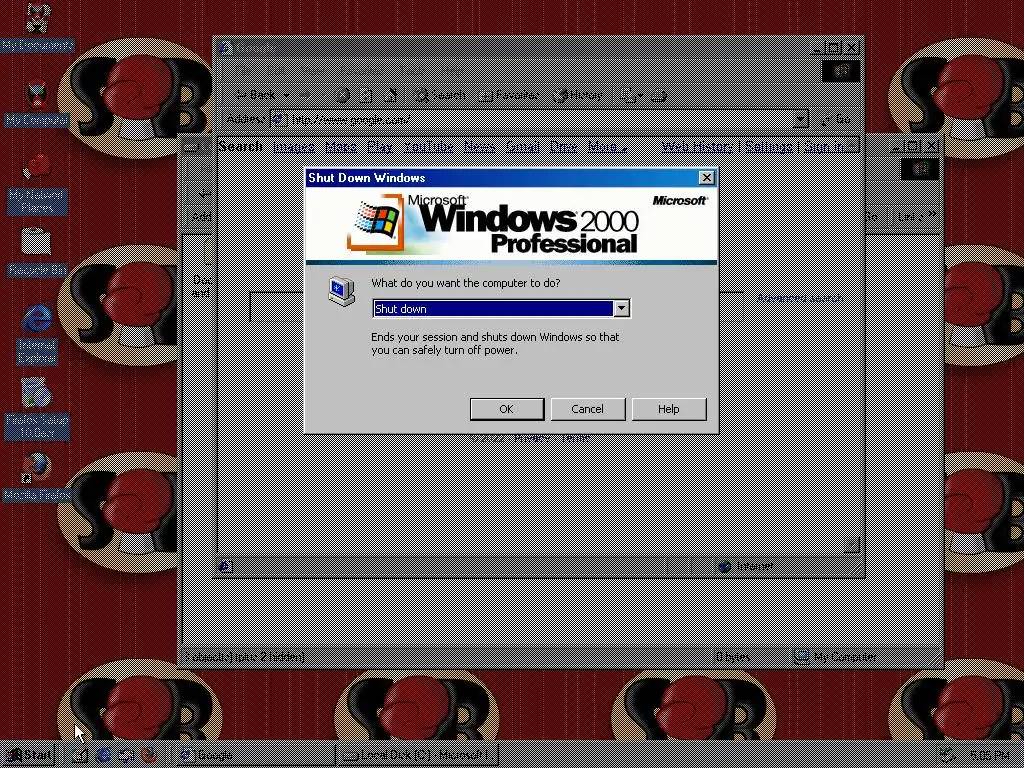
Task: Click the Maps link on Google page
Action: tap(341, 147)
